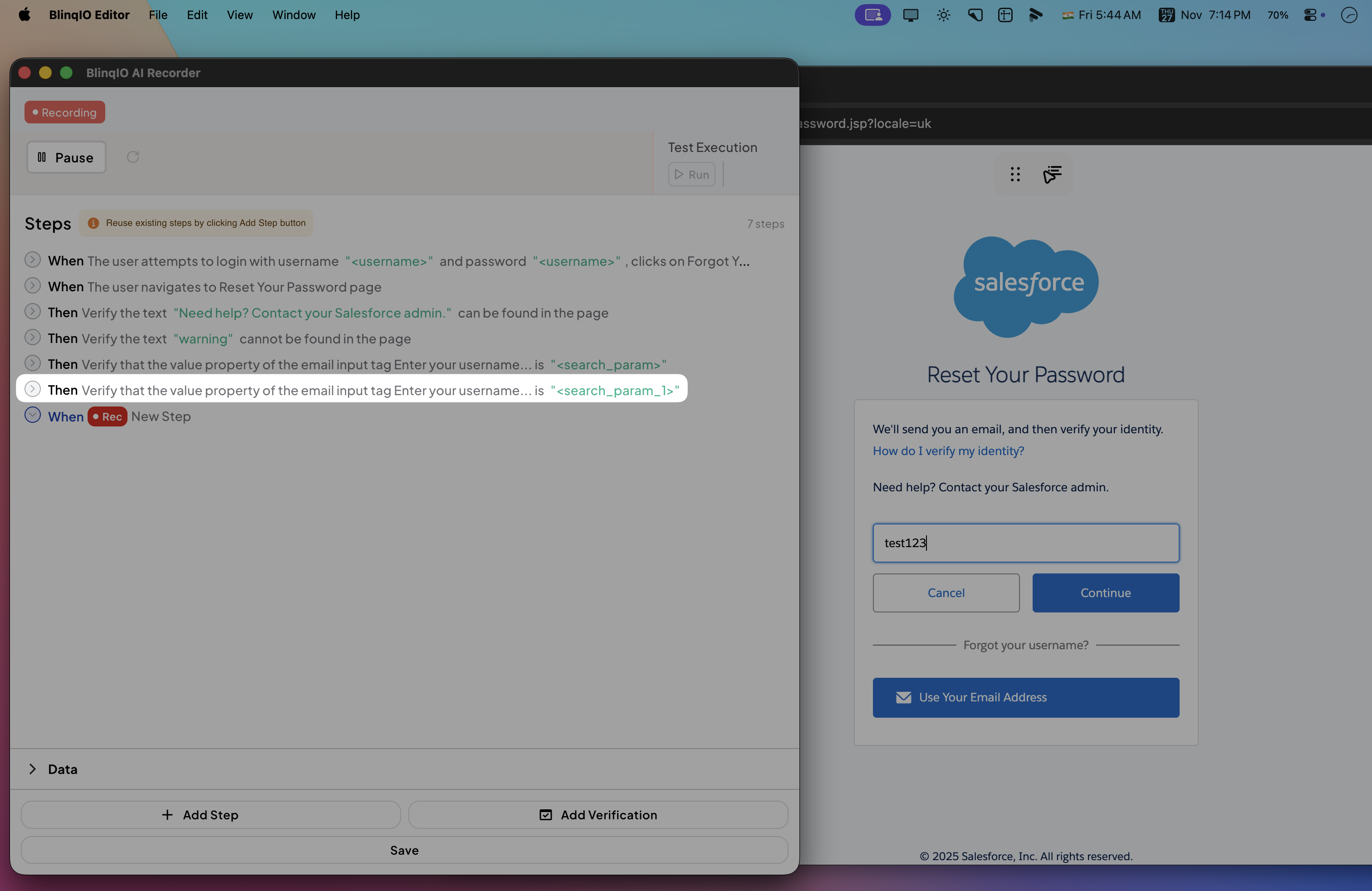
Task: Click the username field containing test123
Action: tap(1025, 543)
